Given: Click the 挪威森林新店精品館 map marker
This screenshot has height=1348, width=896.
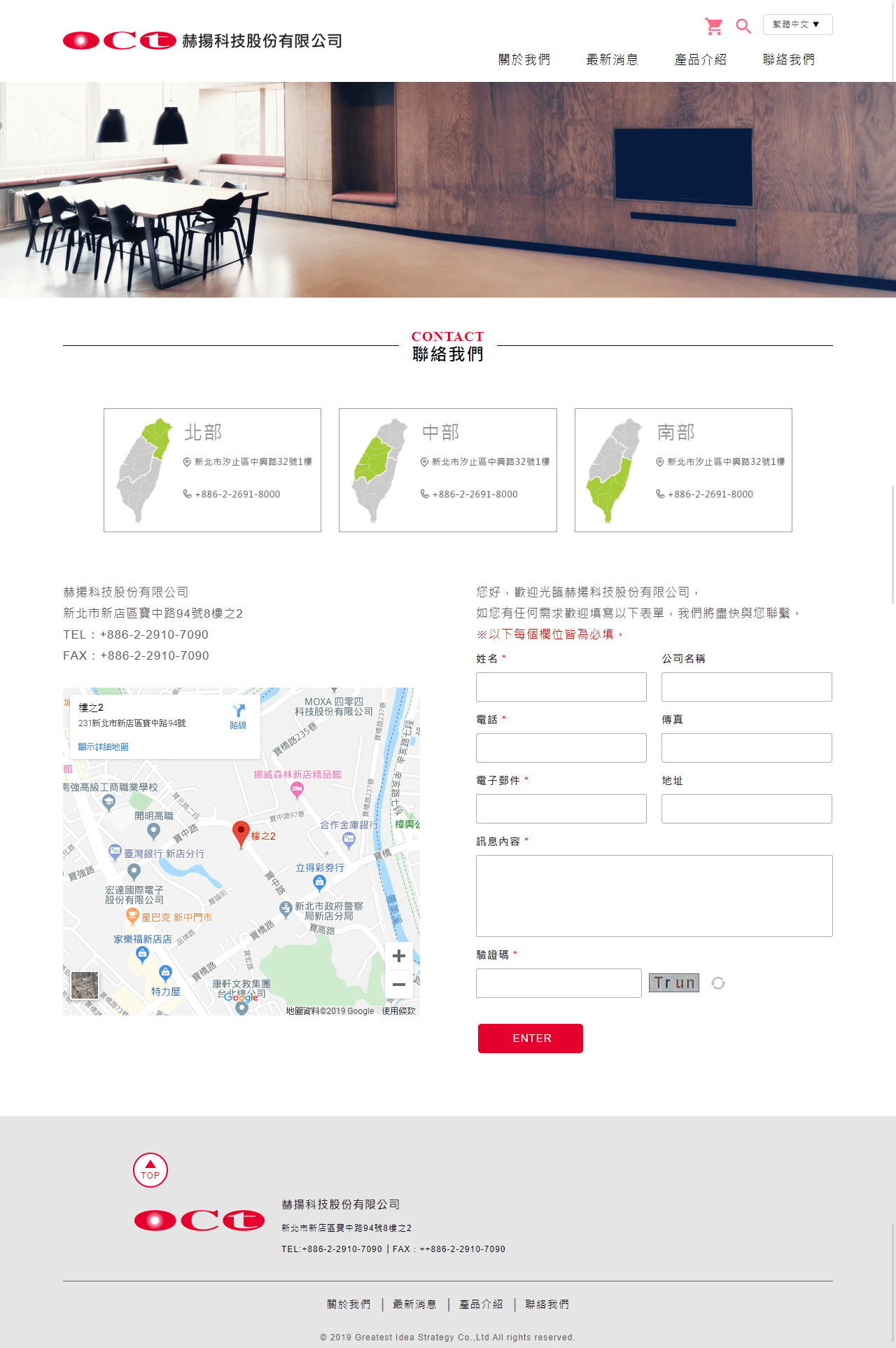Looking at the screenshot, I should [x=297, y=790].
